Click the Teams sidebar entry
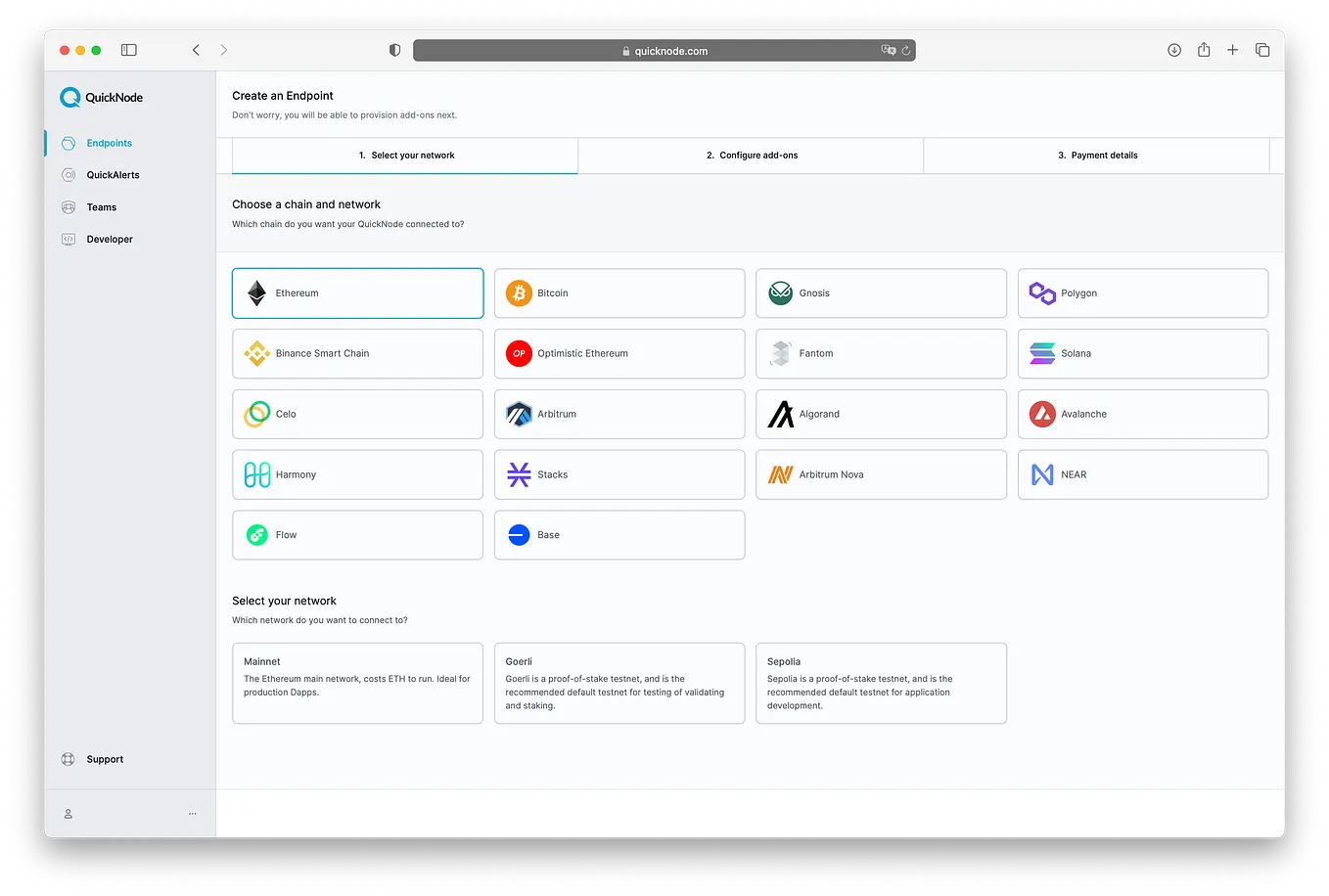The image size is (1329, 896). tap(101, 206)
